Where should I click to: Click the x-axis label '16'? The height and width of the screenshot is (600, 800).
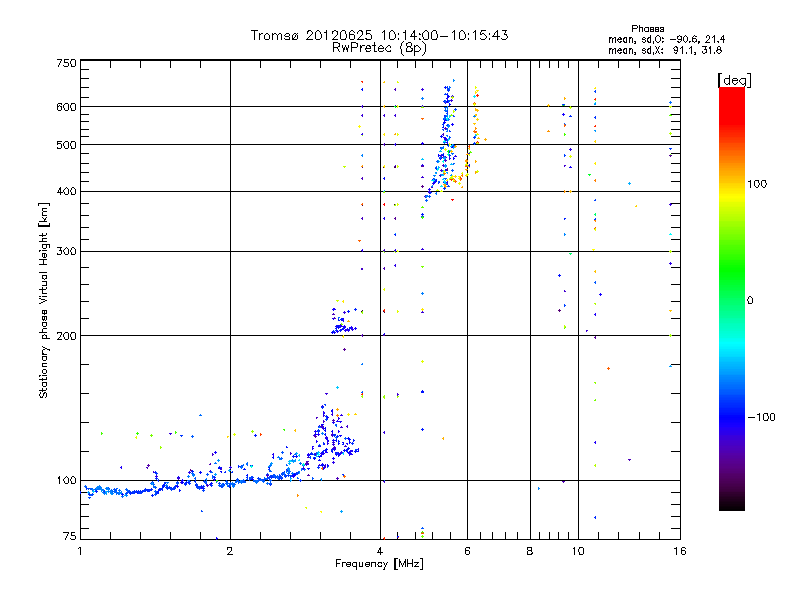pyautogui.click(x=680, y=551)
